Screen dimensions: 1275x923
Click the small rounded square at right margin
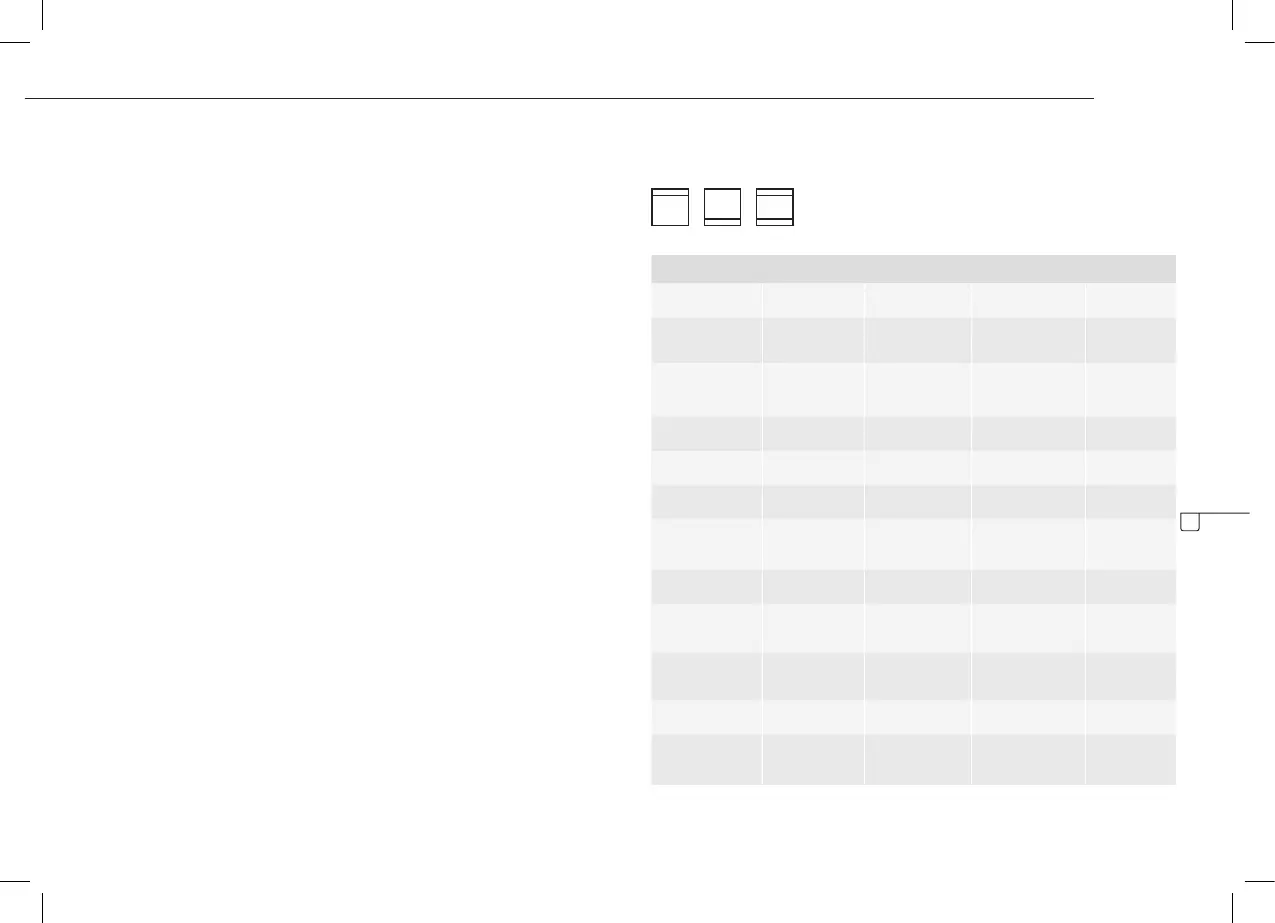(x=1190, y=522)
